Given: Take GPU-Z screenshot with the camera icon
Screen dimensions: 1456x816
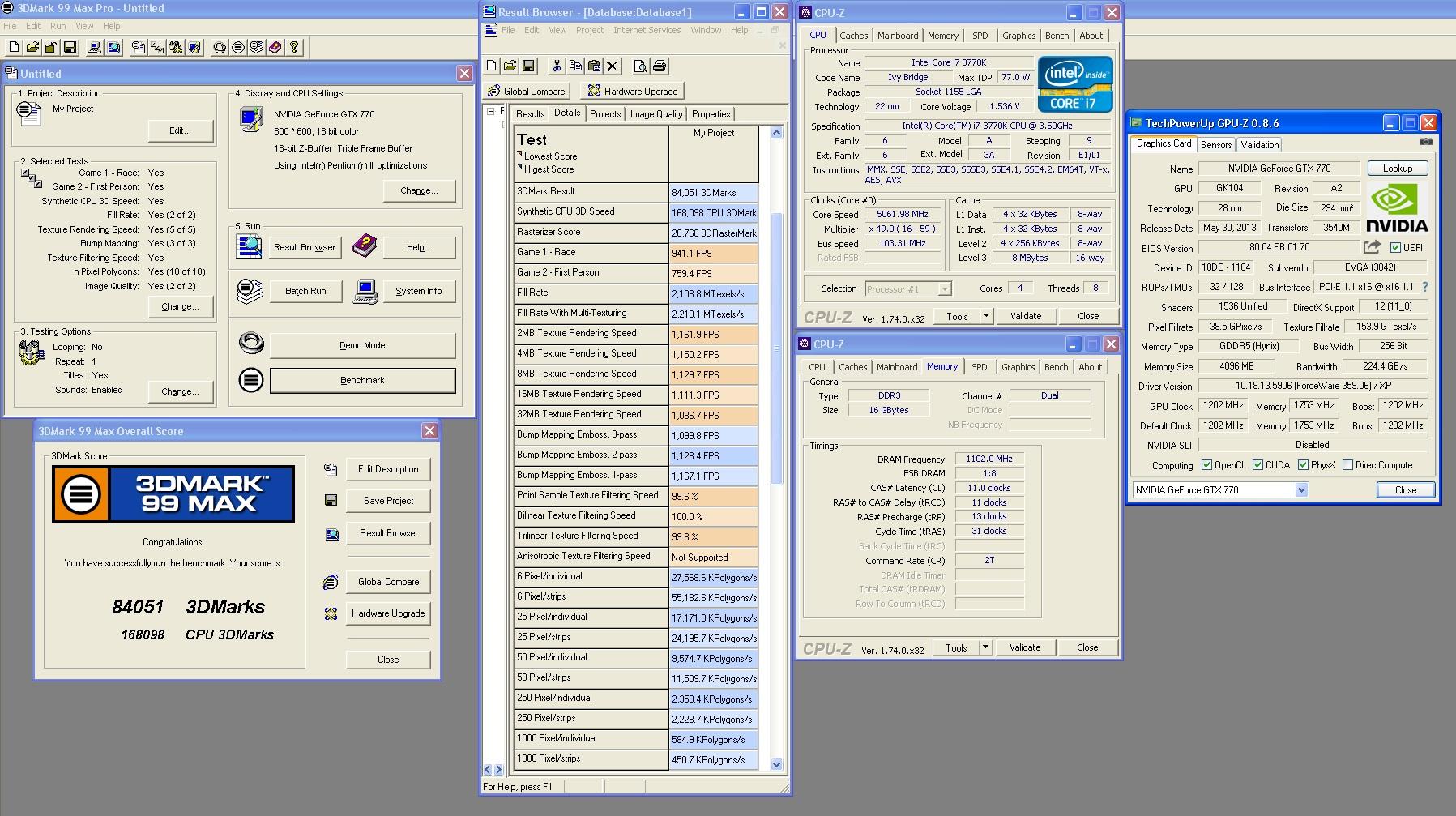Looking at the screenshot, I should pyautogui.click(x=1425, y=142).
